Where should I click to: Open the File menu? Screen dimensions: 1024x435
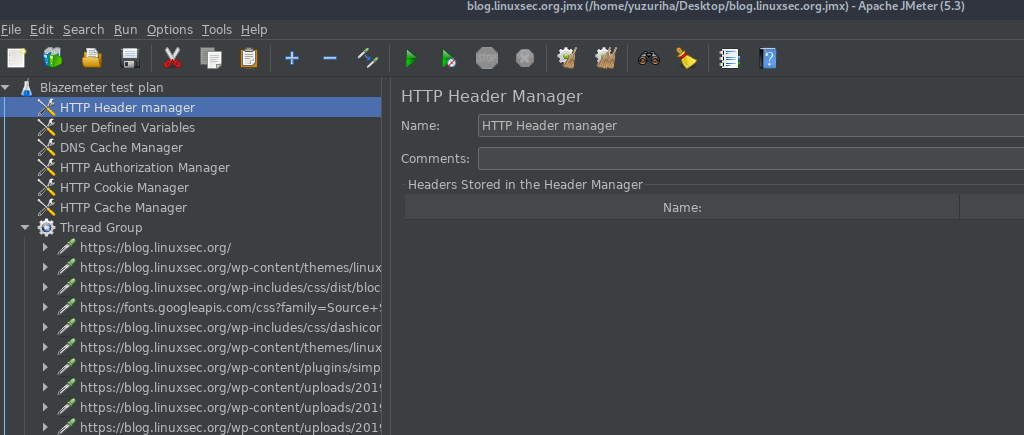(10, 29)
